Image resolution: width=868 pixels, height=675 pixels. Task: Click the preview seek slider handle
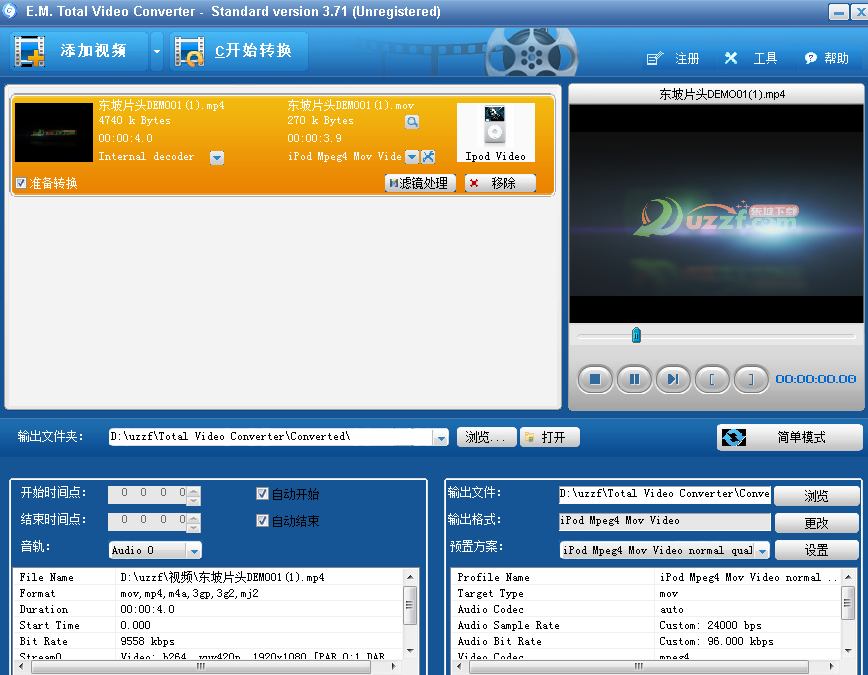(x=636, y=335)
